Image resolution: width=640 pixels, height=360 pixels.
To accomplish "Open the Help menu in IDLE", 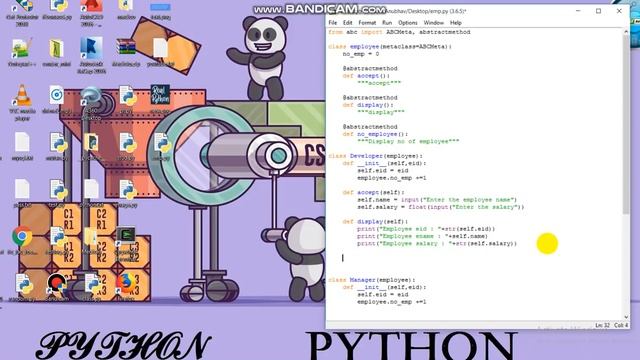I will tap(456, 22).
